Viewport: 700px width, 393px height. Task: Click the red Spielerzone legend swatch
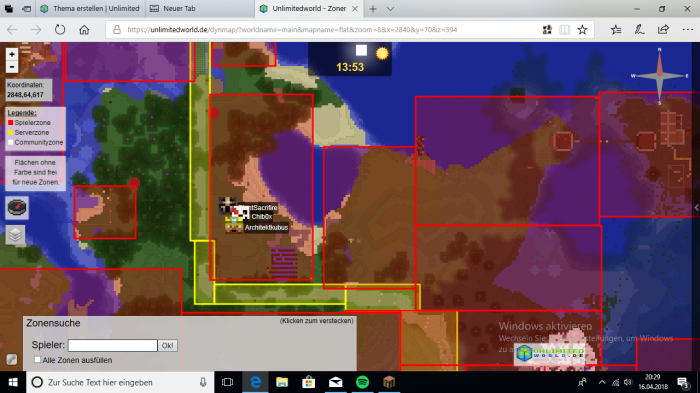tap(11, 122)
